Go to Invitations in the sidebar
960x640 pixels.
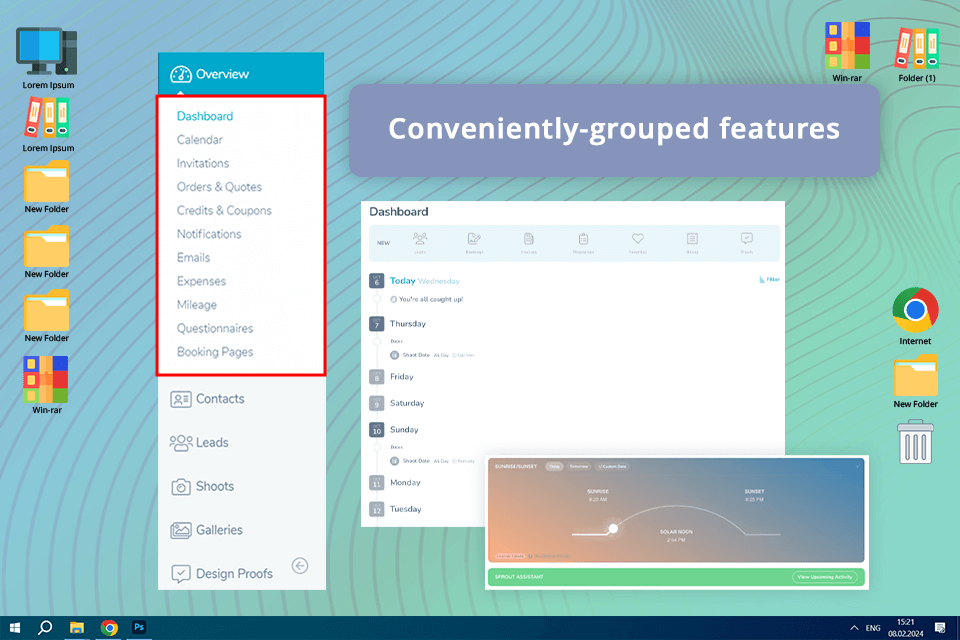click(203, 163)
